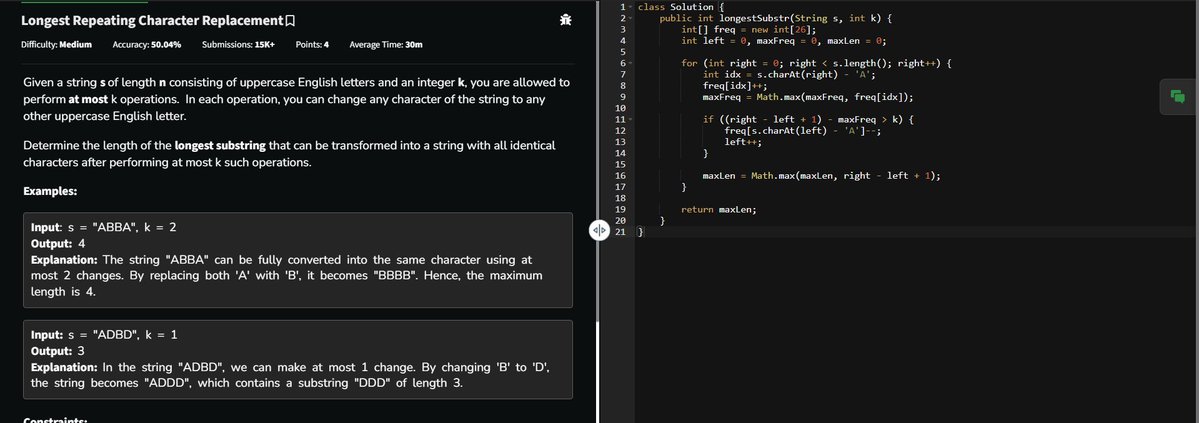Viewport: 1199px width, 423px height.
Task: Click line number 21 in gutter
Action: click(620, 232)
